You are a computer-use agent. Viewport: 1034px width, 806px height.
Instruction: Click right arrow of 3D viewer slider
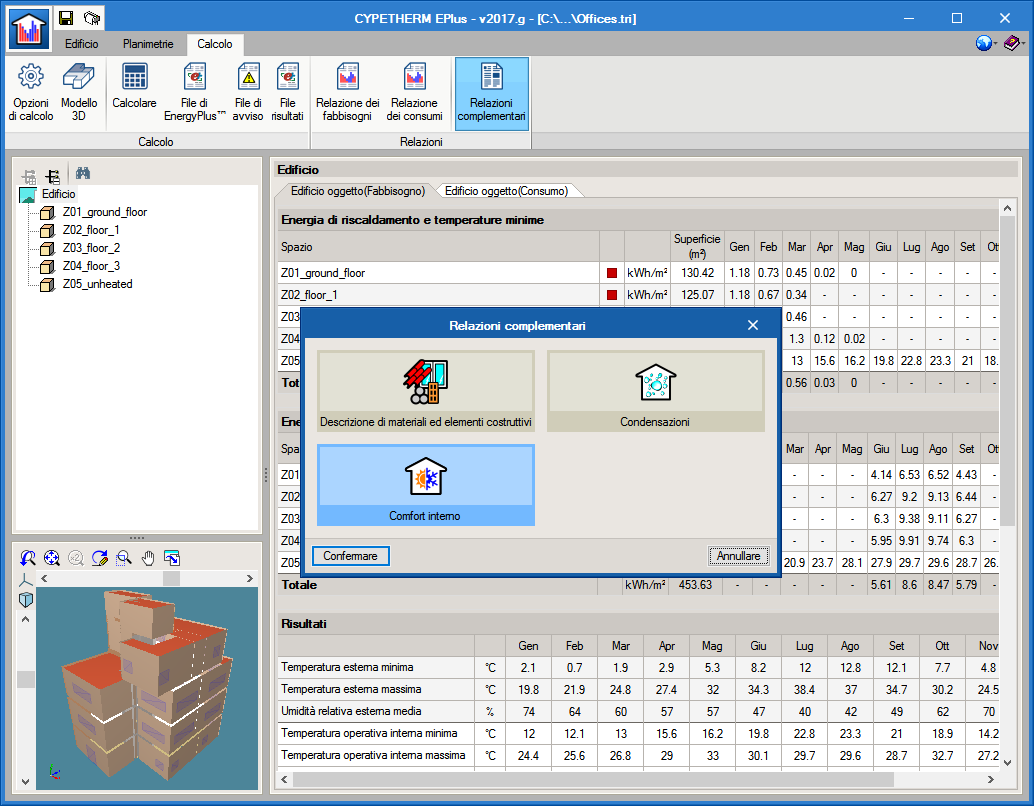[x=250, y=578]
